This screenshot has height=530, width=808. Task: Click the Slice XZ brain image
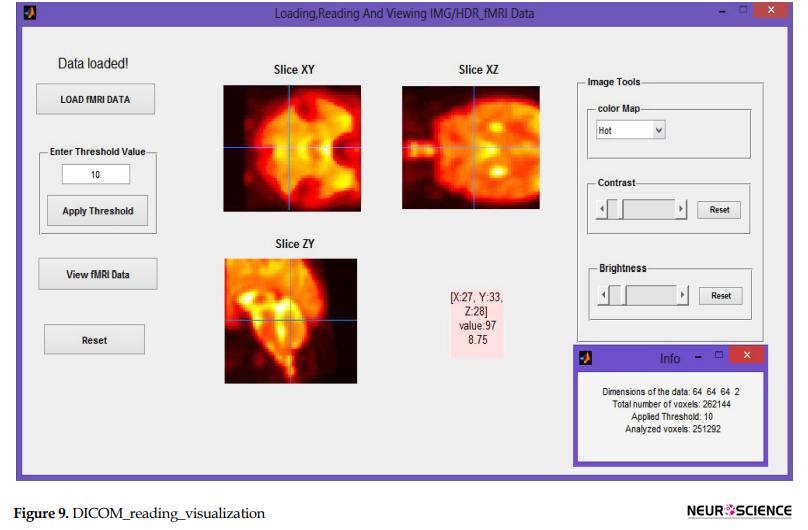point(471,147)
